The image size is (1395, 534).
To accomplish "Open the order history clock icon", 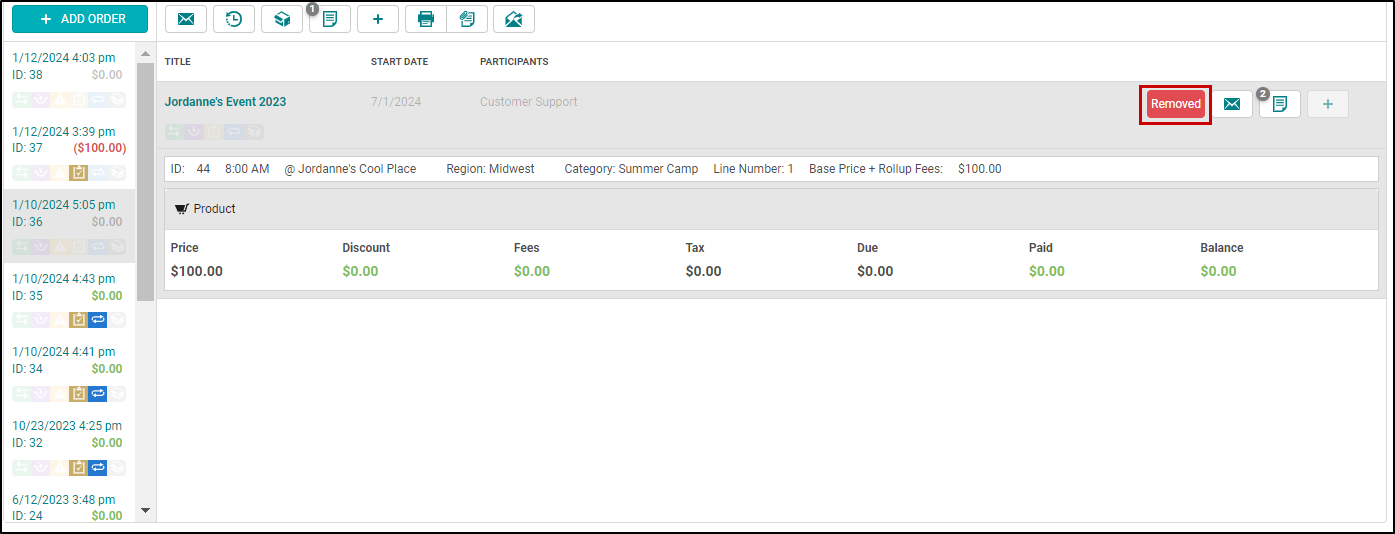I will tap(234, 19).
